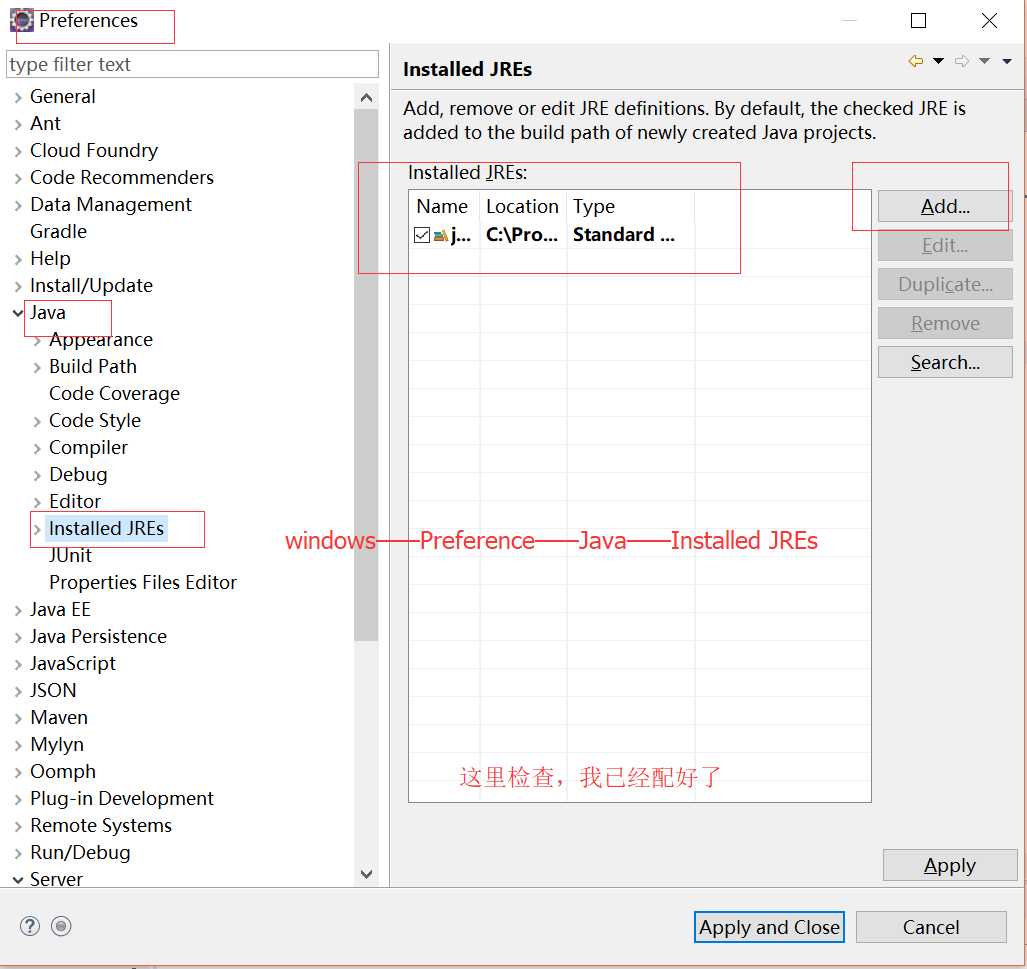Select Help in the preference tree
Screen dimensions: 1027x969
[50, 258]
